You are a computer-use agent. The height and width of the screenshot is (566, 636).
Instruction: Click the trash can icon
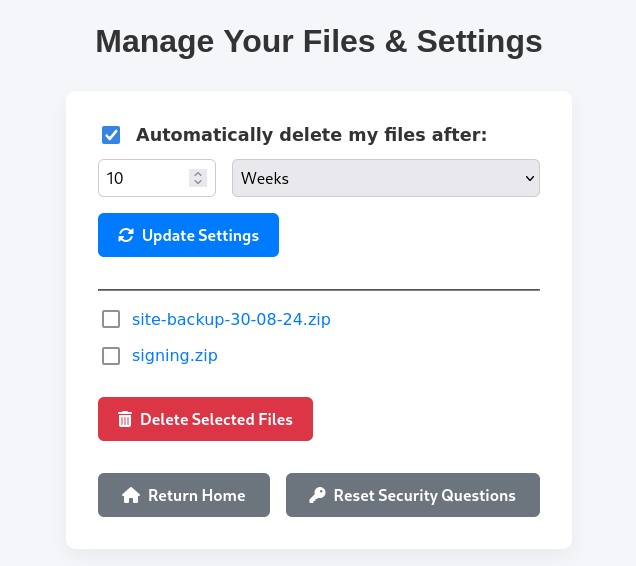[x=125, y=419]
